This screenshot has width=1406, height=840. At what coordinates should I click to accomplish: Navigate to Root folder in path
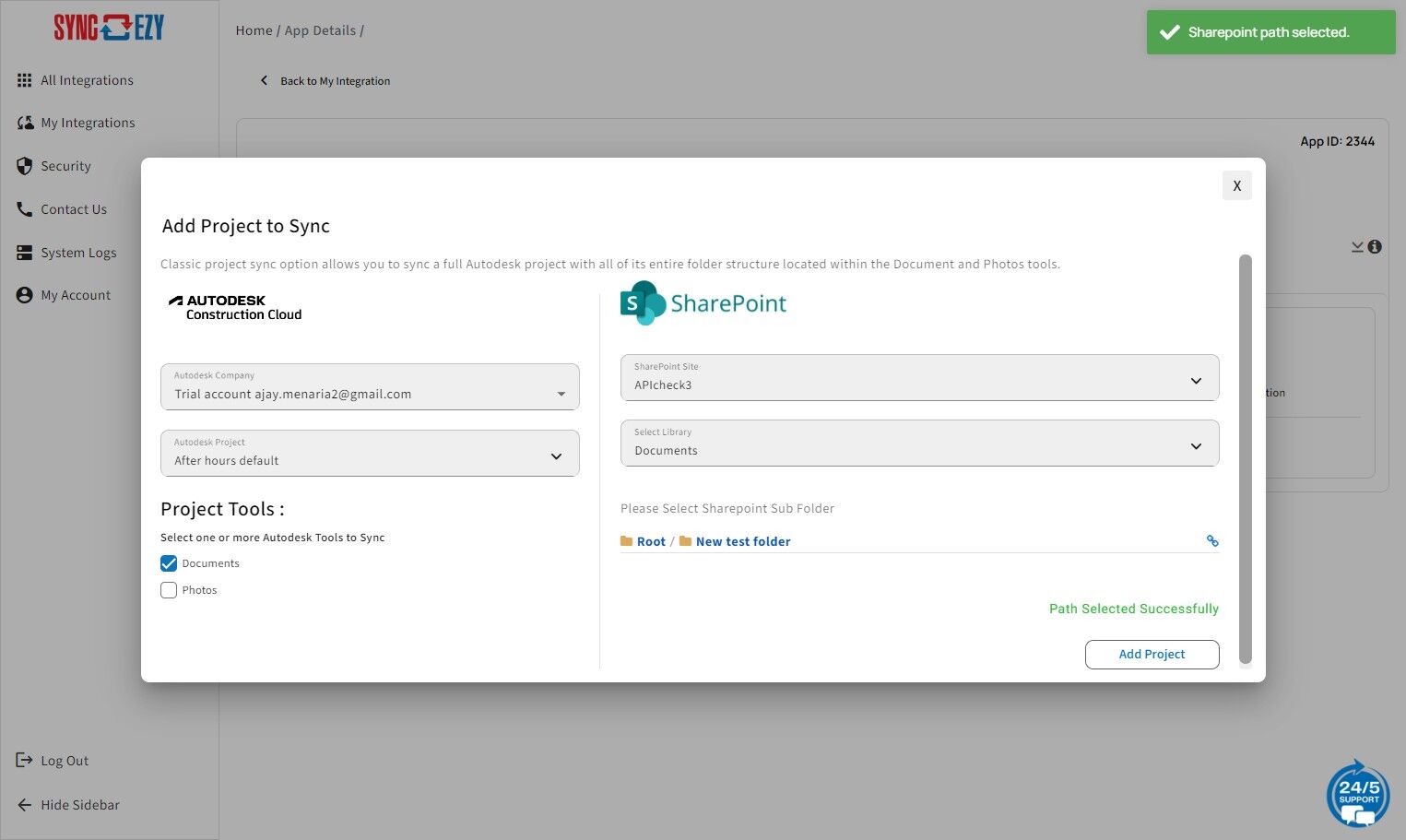click(x=651, y=541)
